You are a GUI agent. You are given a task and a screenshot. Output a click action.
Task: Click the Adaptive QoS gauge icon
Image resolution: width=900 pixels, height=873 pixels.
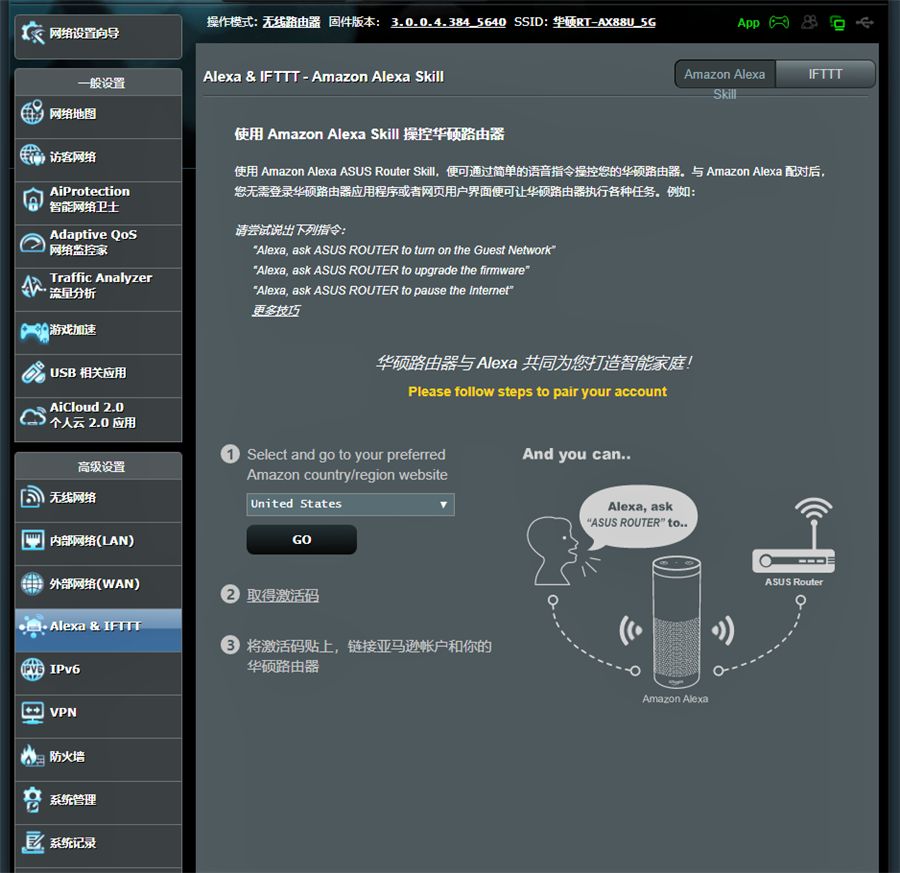32,243
